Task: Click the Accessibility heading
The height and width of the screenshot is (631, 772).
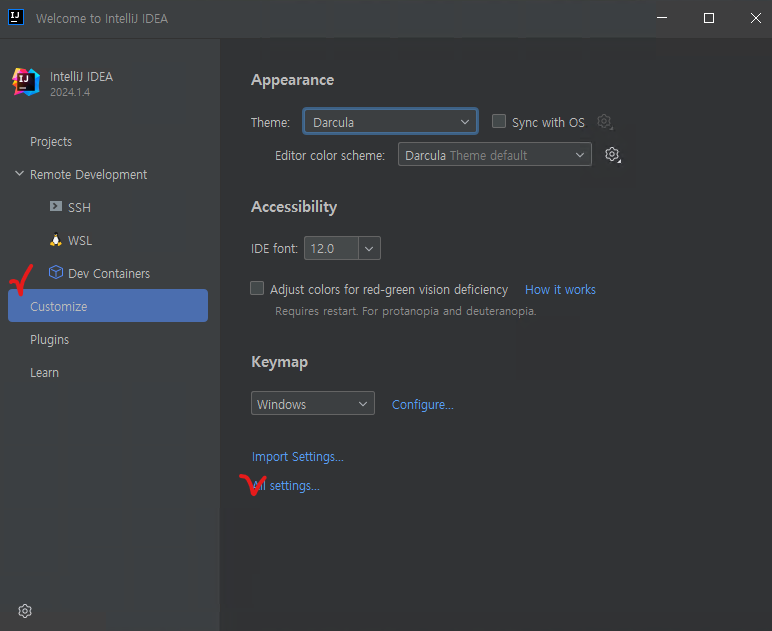Action: (x=294, y=207)
